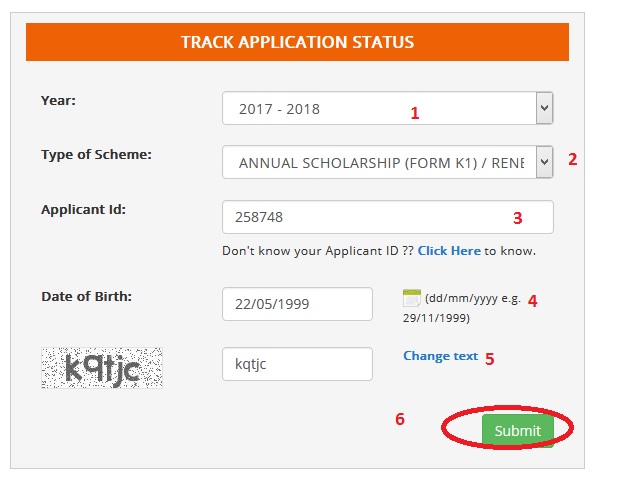Click the red number 2 beside scheme dropdown
This screenshot has height=478, width=618.
[x=573, y=159]
